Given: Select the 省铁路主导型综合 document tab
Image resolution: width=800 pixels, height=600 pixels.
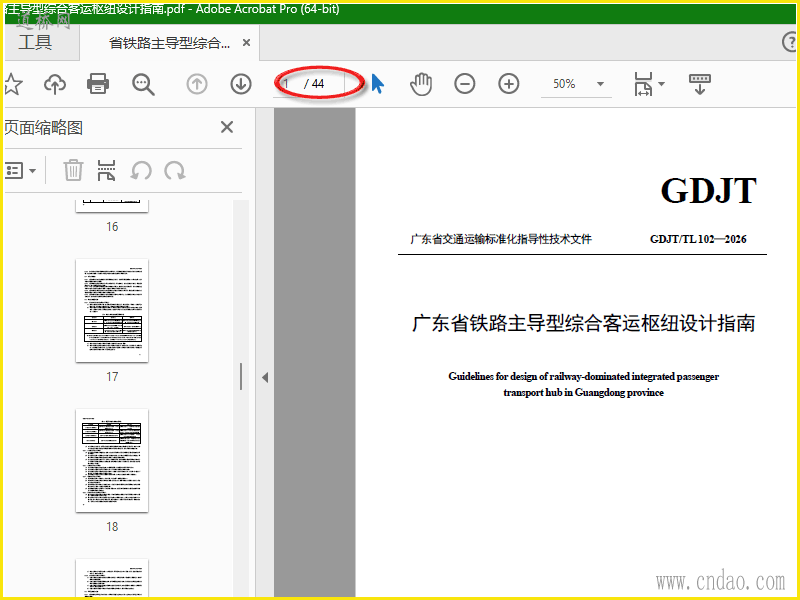Looking at the screenshot, I should click(169, 43).
